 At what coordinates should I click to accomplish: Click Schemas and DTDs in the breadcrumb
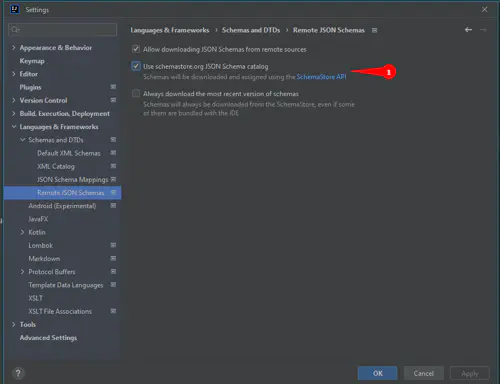[x=251, y=30]
